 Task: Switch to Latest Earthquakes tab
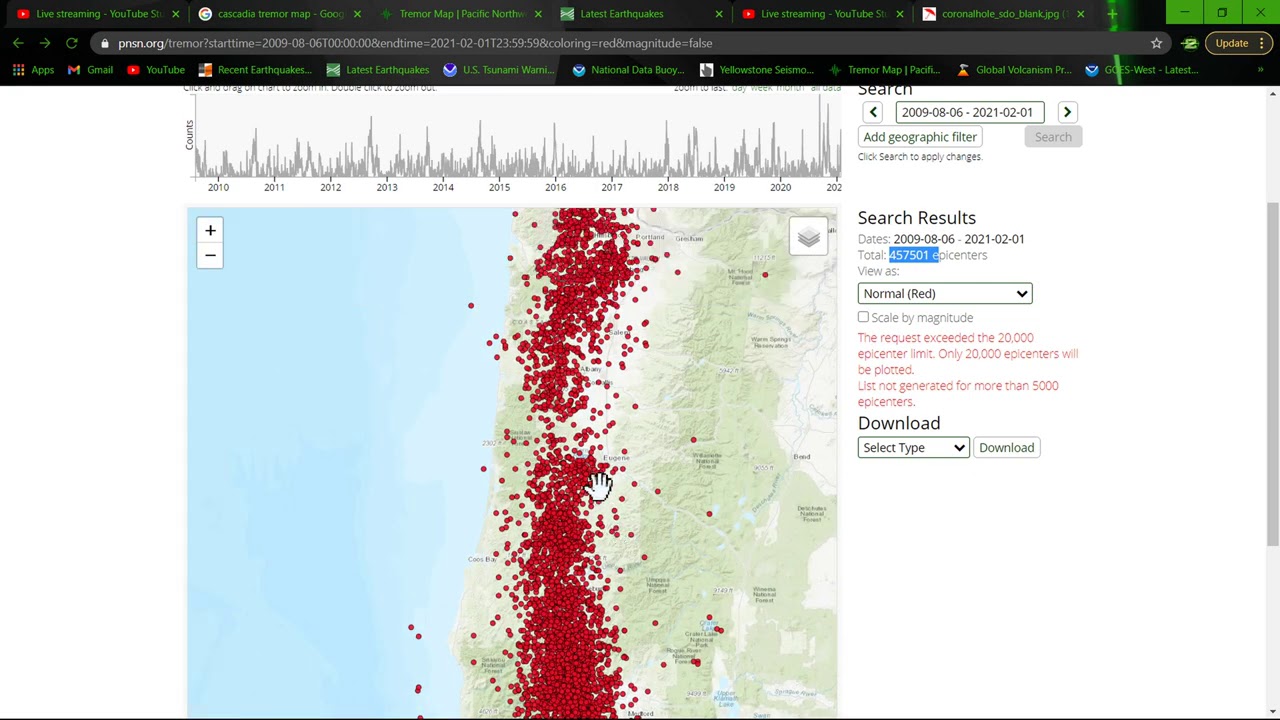point(639,14)
